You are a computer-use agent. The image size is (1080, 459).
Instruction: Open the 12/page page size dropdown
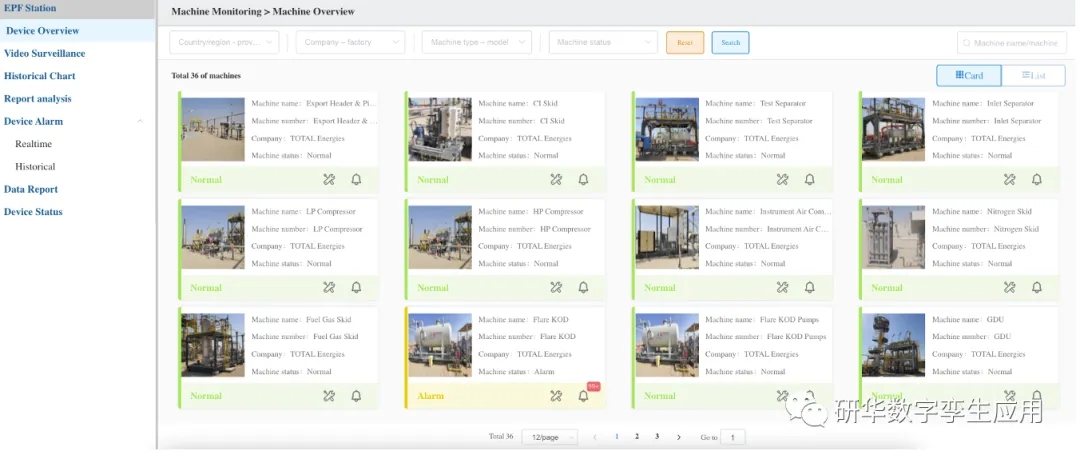550,437
